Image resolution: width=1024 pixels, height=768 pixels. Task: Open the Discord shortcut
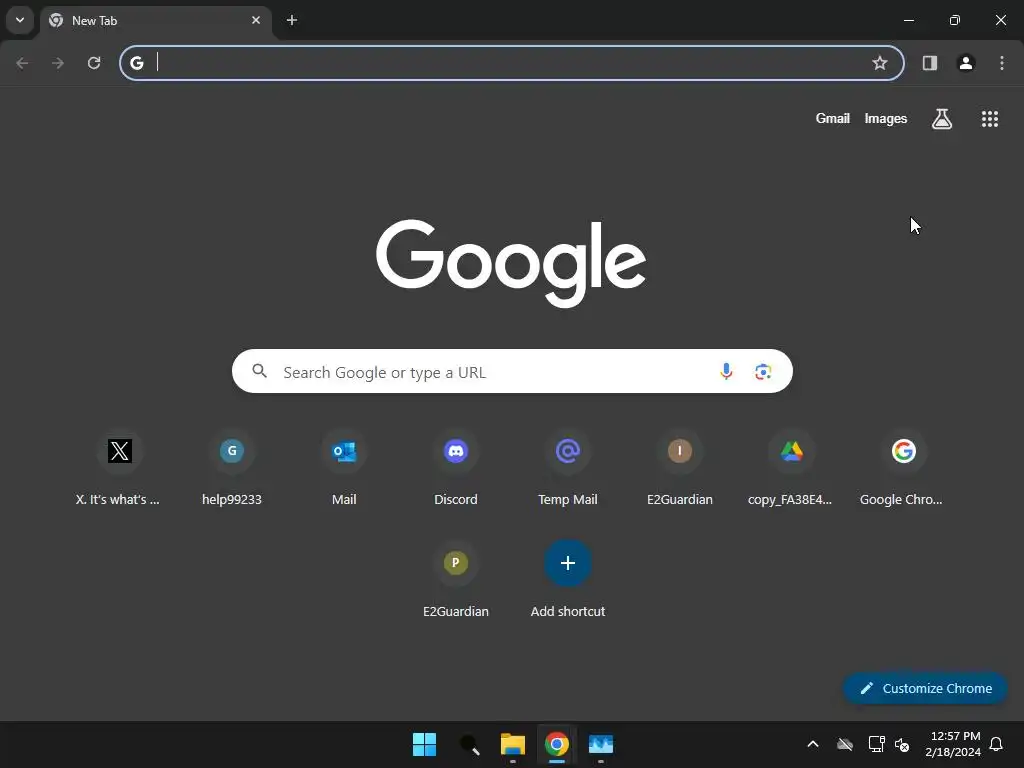[456, 469]
